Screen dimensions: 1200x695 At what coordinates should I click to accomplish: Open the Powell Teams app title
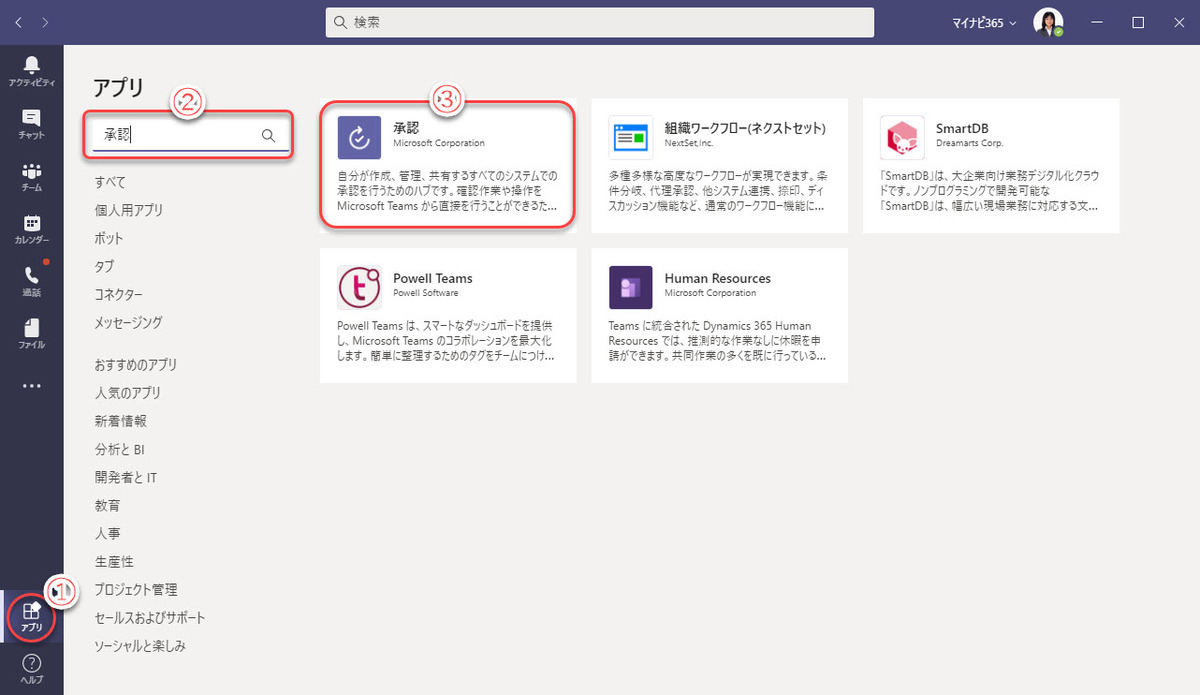point(433,278)
